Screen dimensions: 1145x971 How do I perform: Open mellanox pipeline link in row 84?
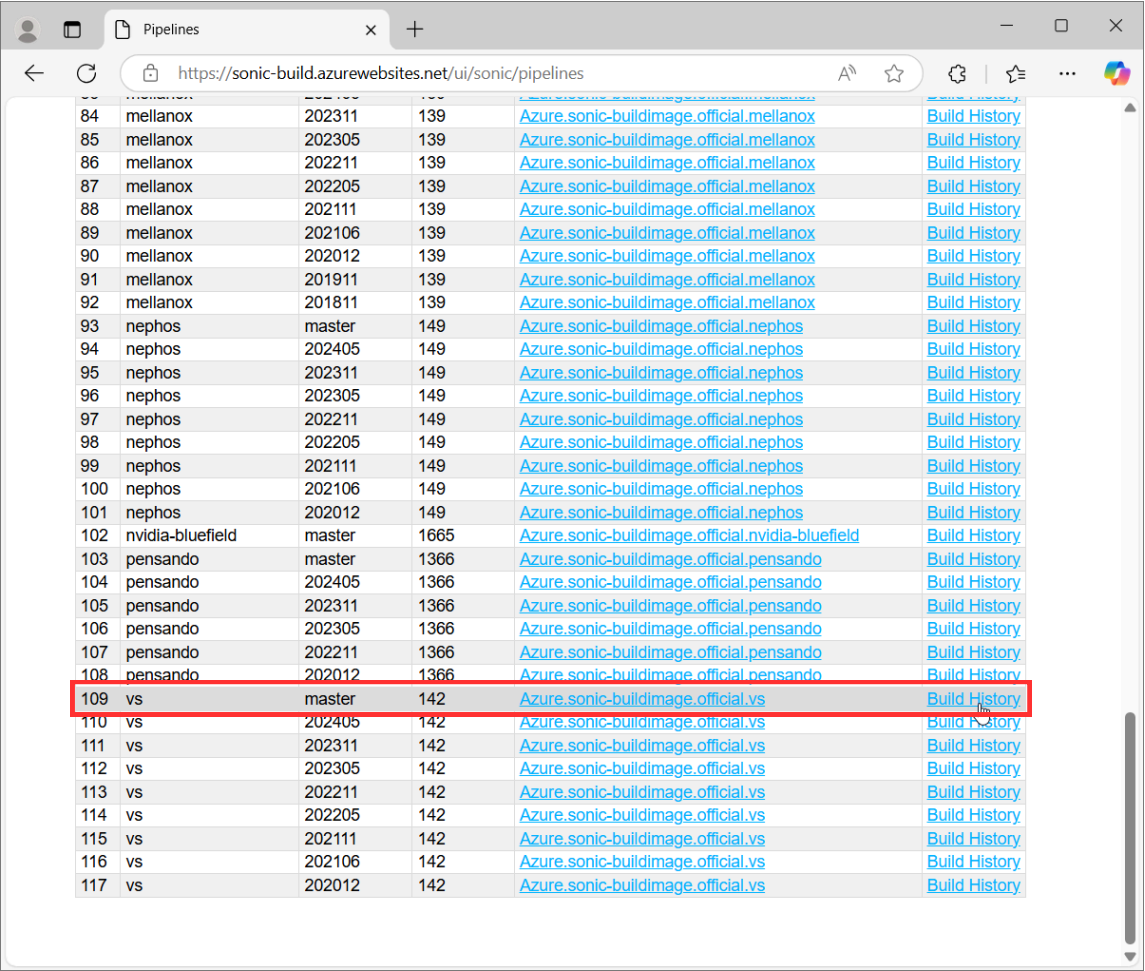tap(667, 116)
